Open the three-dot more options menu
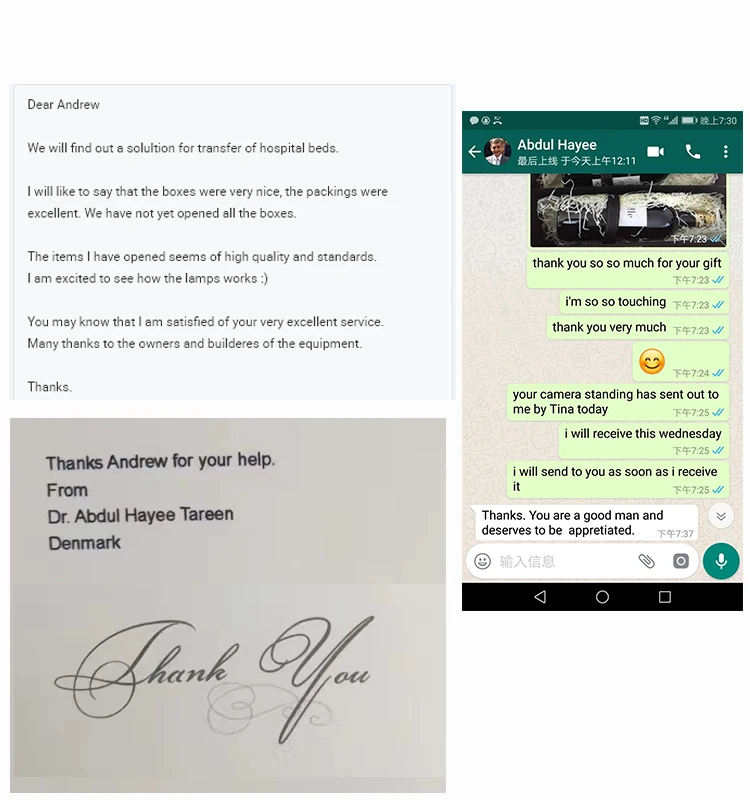The image size is (750, 800). pyautogui.click(x=726, y=152)
